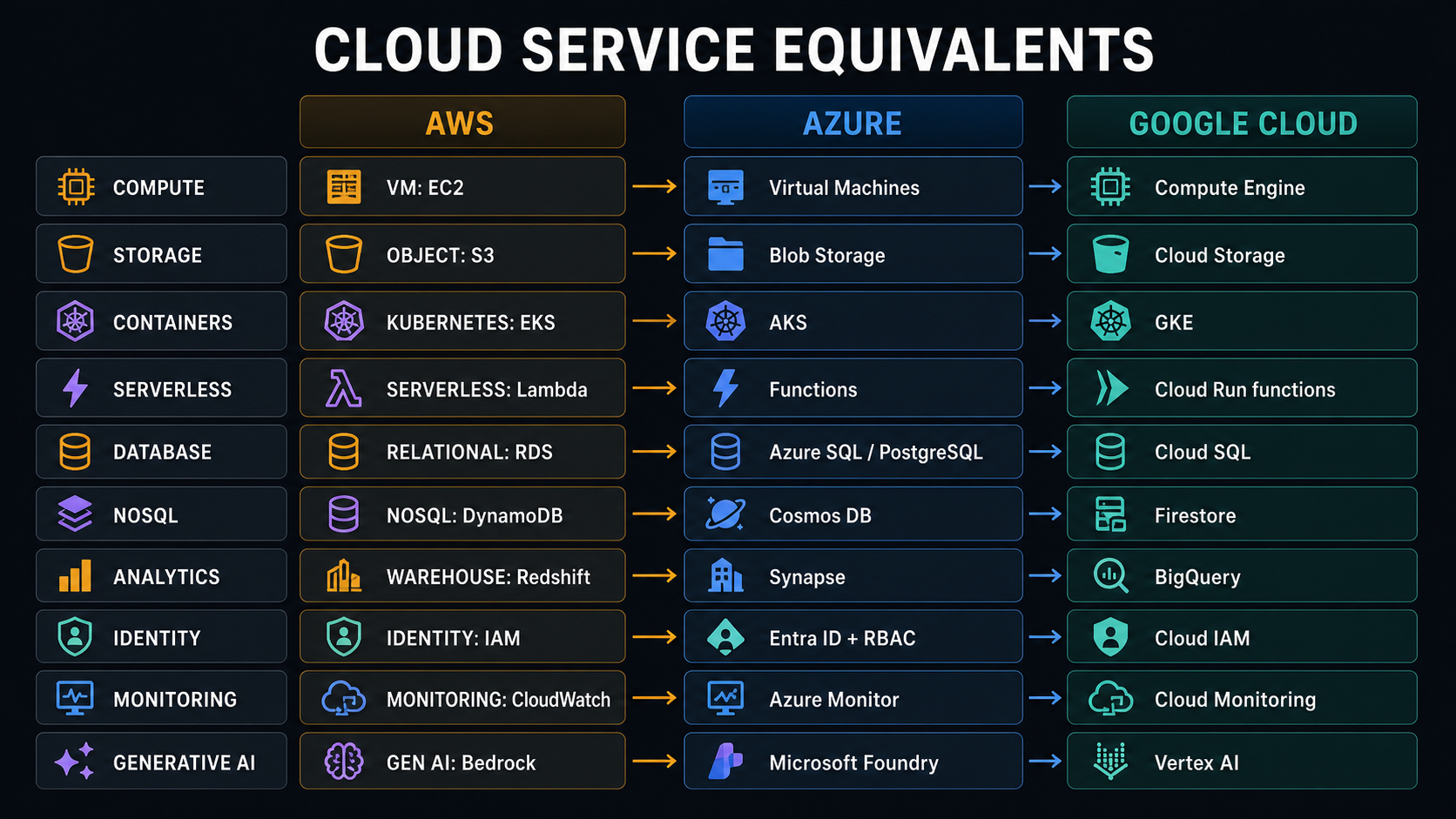Click the "NOSQL: DynamoDB" label

pos(475,515)
